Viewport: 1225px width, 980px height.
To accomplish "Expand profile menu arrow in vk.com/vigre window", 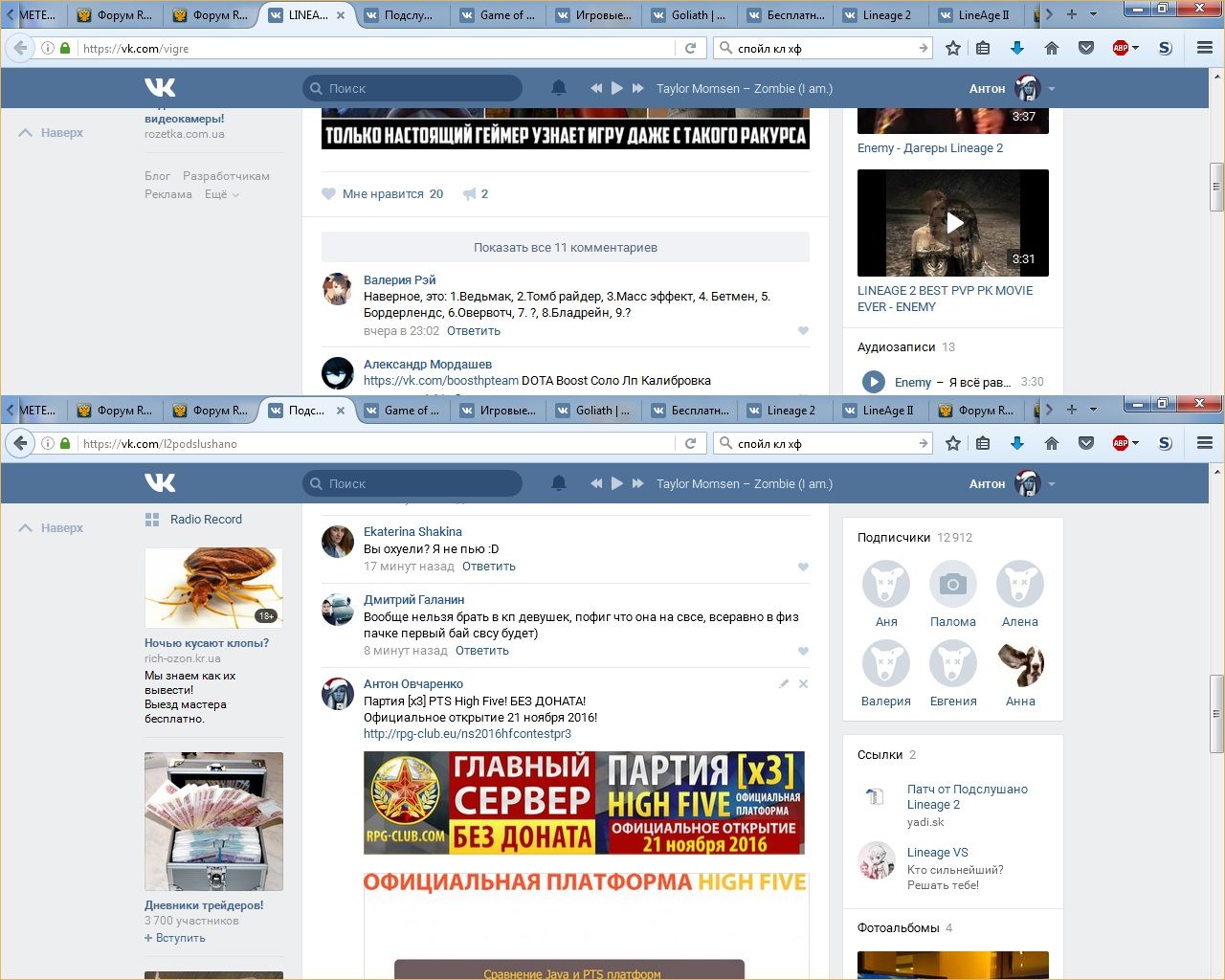I will (1052, 89).
